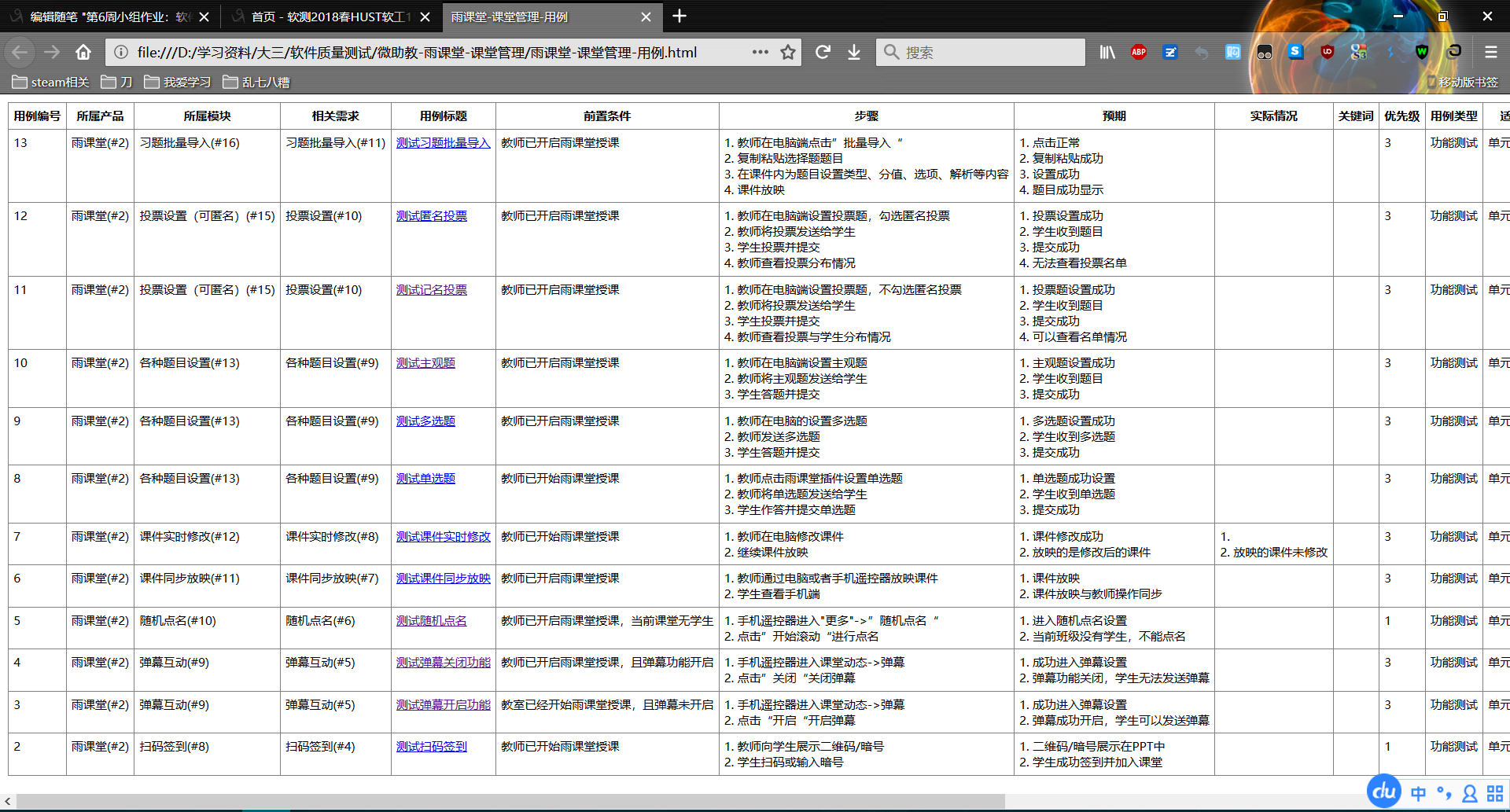Open the 测试单选题 link

tap(425, 478)
